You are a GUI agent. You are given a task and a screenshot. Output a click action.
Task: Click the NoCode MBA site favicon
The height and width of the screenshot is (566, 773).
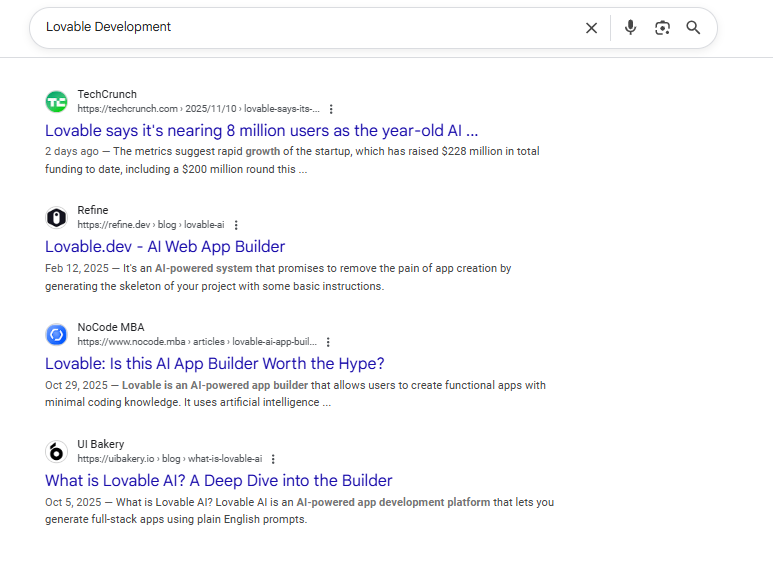56,334
